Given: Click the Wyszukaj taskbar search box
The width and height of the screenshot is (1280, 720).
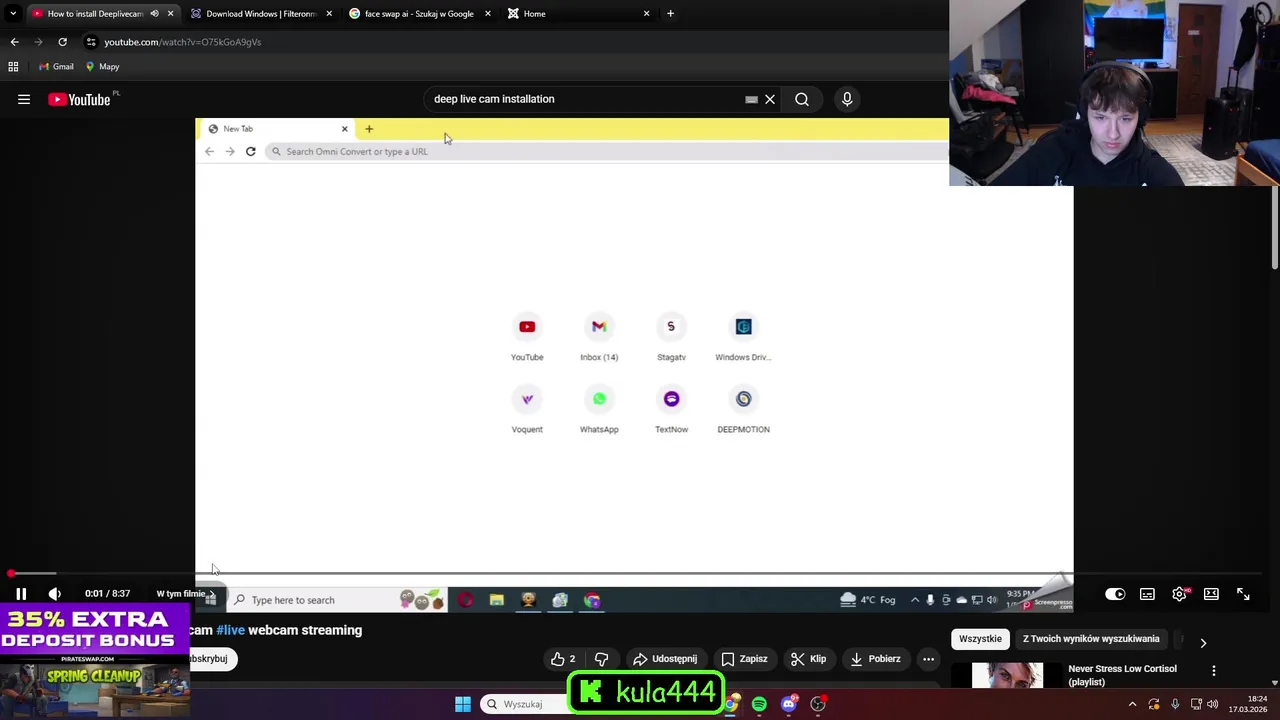Looking at the screenshot, I should tap(523, 704).
